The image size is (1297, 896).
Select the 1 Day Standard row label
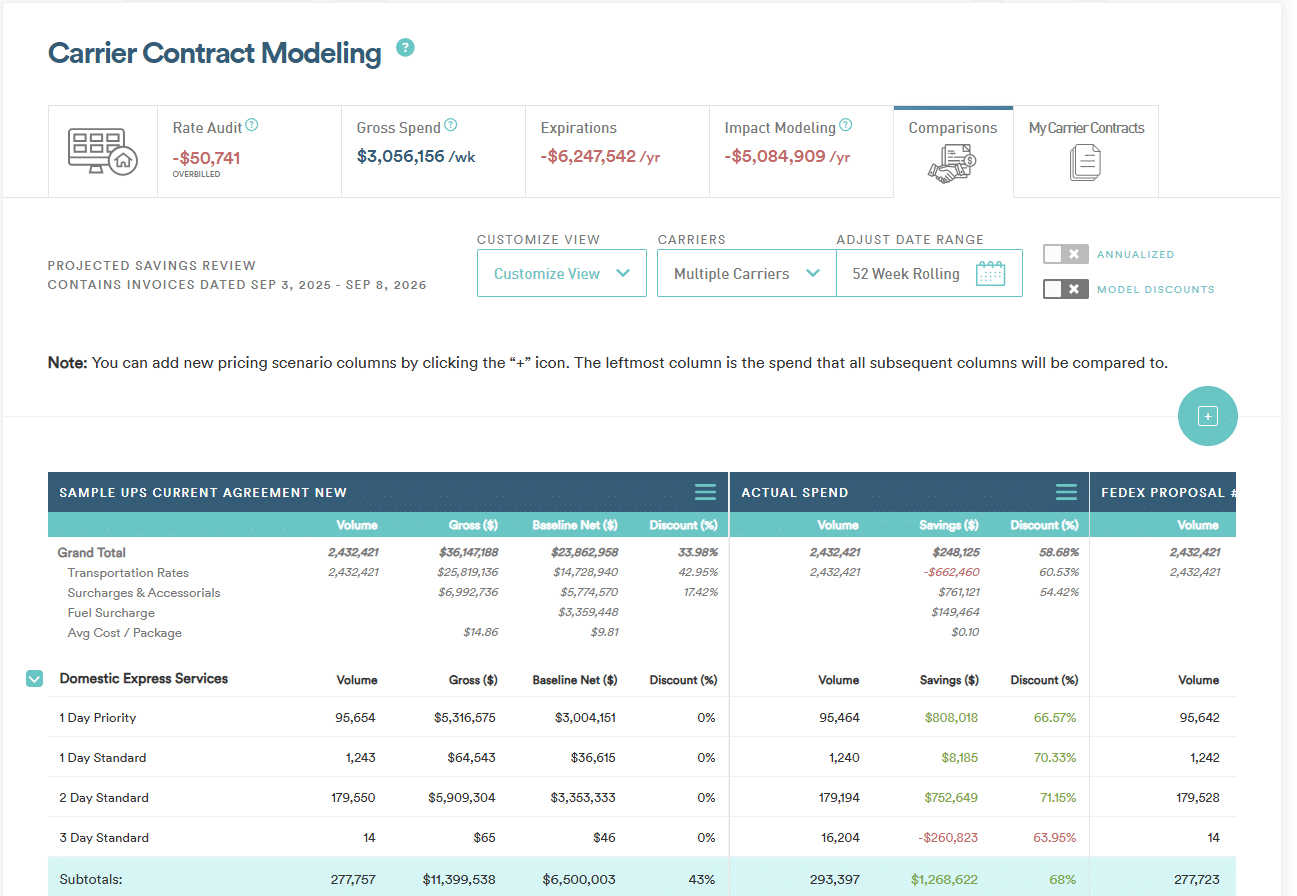pyautogui.click(x=103, y=758)
